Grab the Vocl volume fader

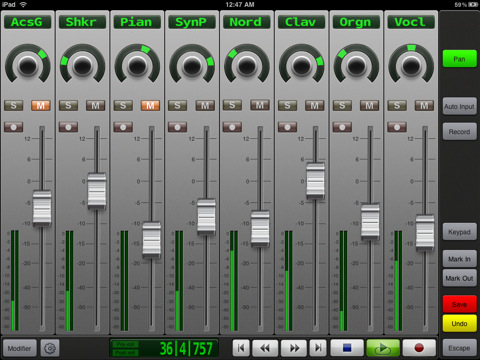[x=425, y=233]
